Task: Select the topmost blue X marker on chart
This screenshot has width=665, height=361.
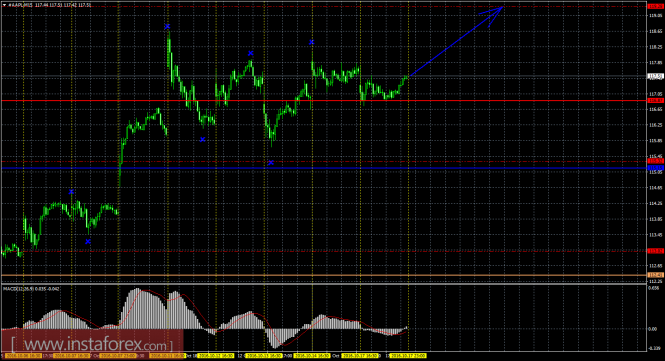Action: pos(168,27)
